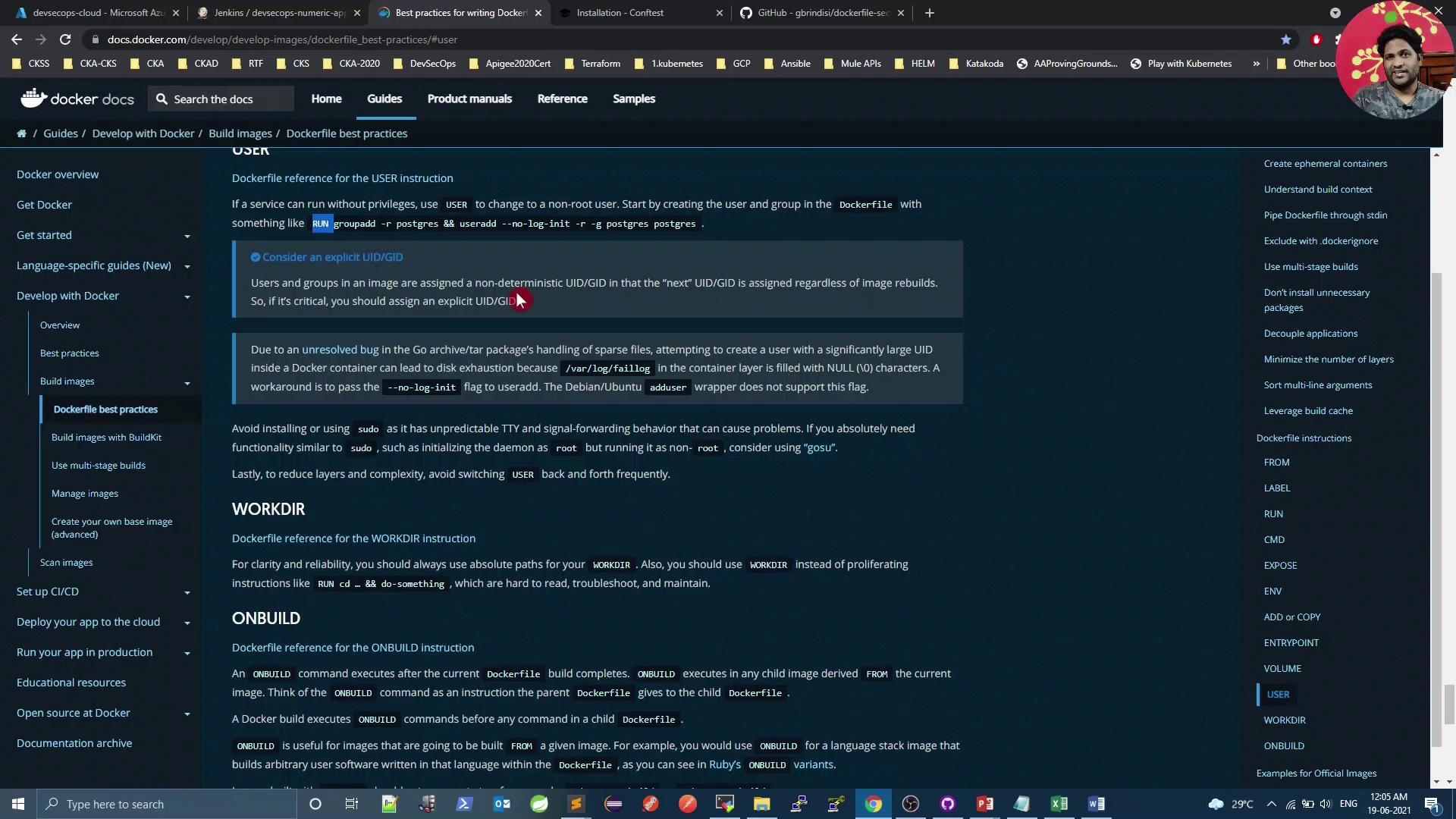
Task: Open a new browser tab
Action: (929, 13)
